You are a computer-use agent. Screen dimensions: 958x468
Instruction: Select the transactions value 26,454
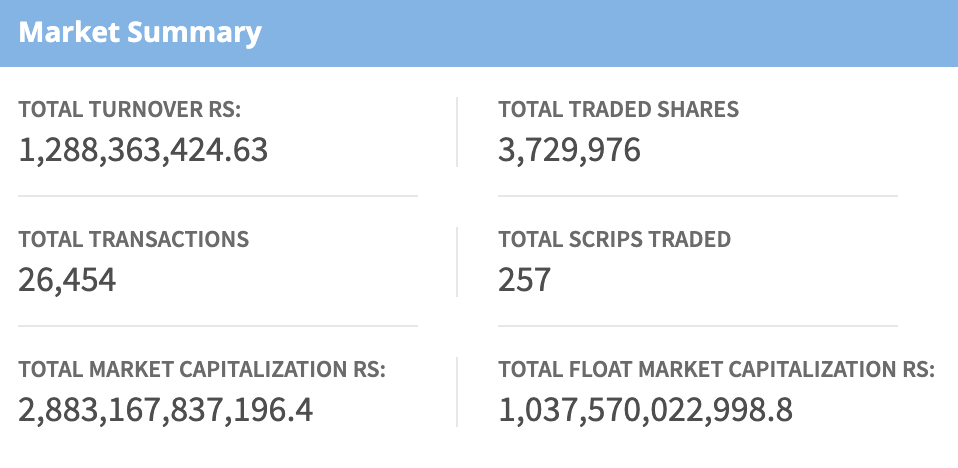coord(67,279)
